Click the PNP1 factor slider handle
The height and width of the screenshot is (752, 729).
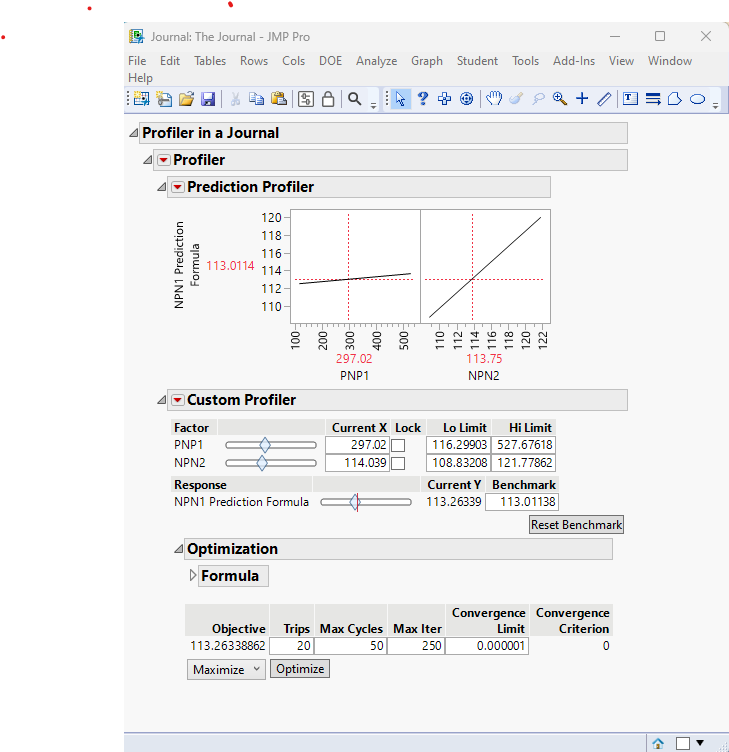point(265,445)
